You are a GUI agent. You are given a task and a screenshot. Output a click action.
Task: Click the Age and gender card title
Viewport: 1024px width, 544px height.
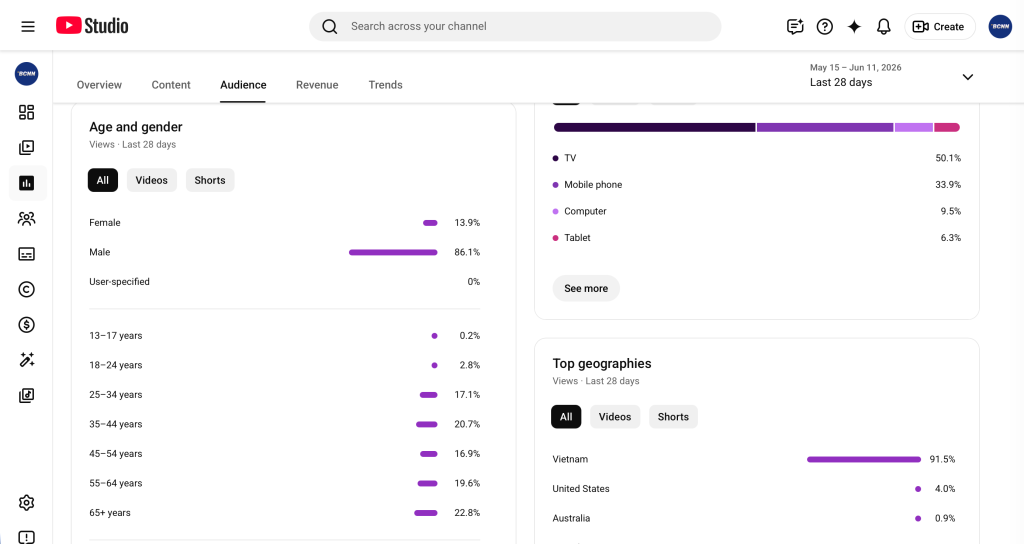click(136, 127)
